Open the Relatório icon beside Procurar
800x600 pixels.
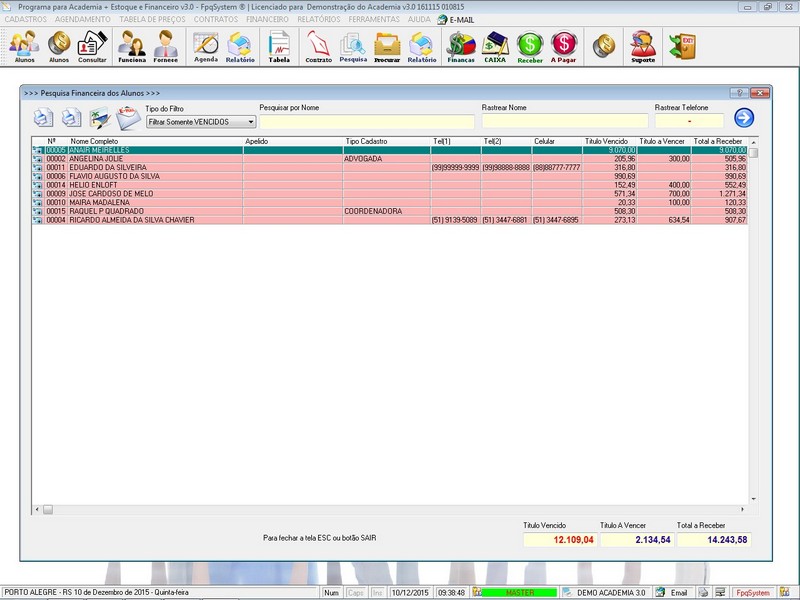pos(422,46)
